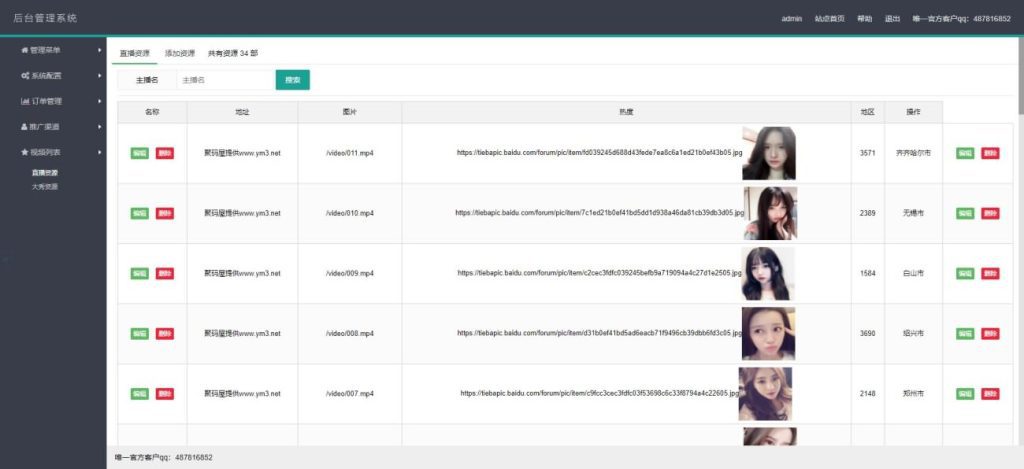This screenshot has width=1024, height=469.
Task: Open the 帮助 link in top bar
Action: pos(864,19)
